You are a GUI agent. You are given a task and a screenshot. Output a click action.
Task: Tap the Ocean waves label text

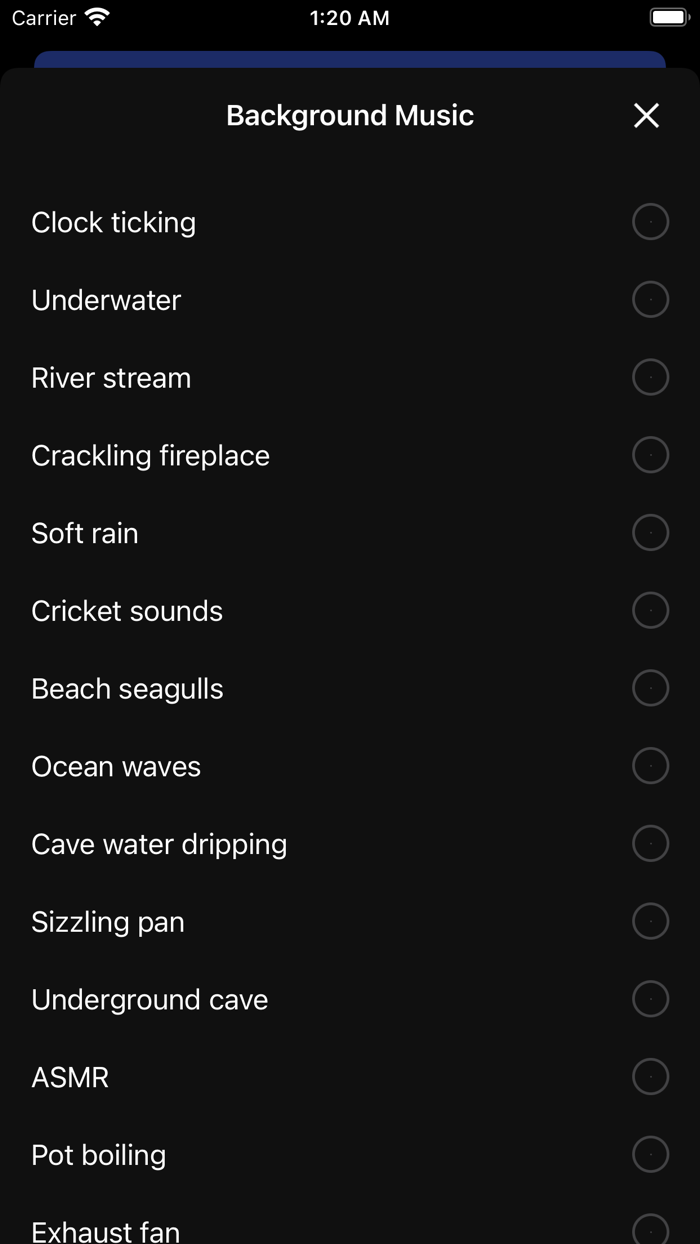(x=116, y=767)
